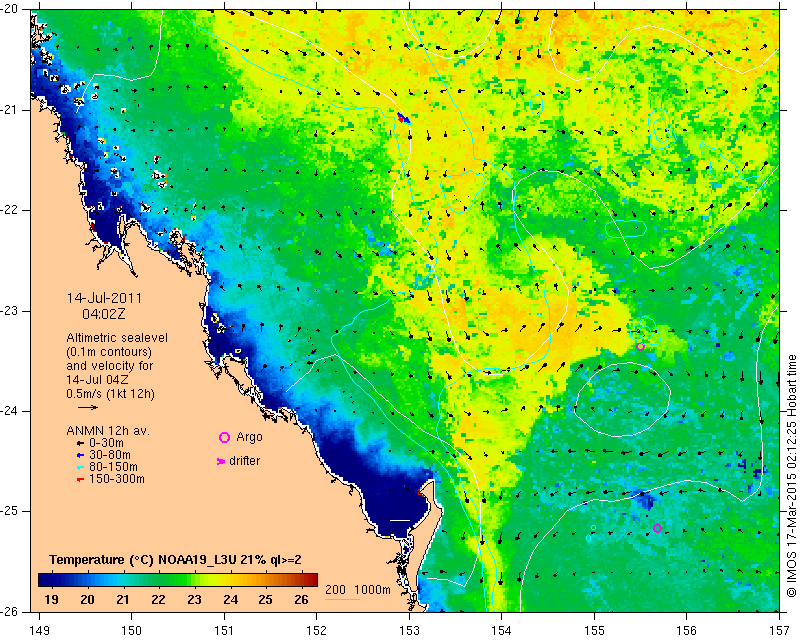Click the latitude axis label -23
The image size is (800, 640).
pyautogui.click(x=9, y=311)
